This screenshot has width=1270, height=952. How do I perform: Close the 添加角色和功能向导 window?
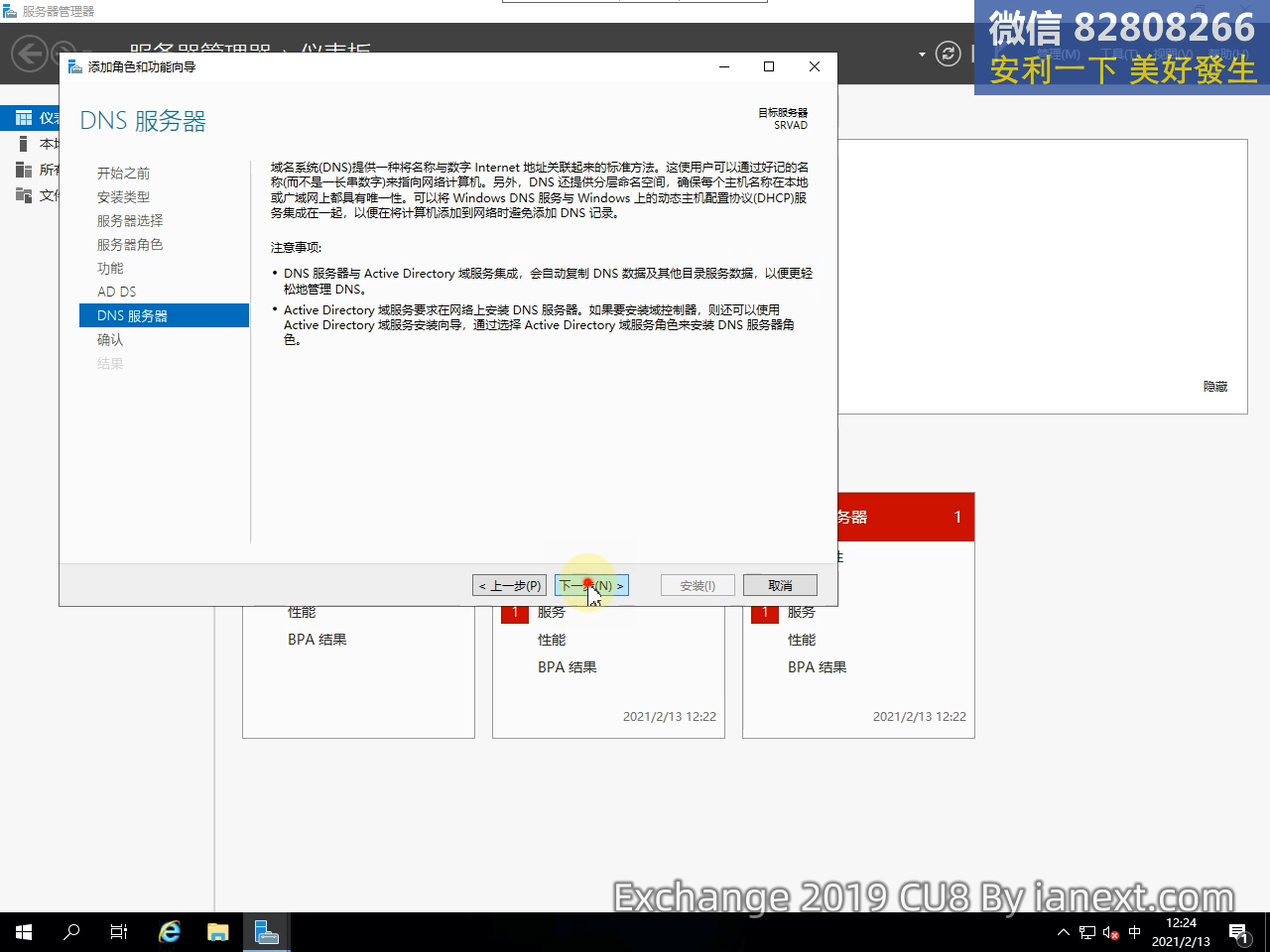click(x=815, y=66)
